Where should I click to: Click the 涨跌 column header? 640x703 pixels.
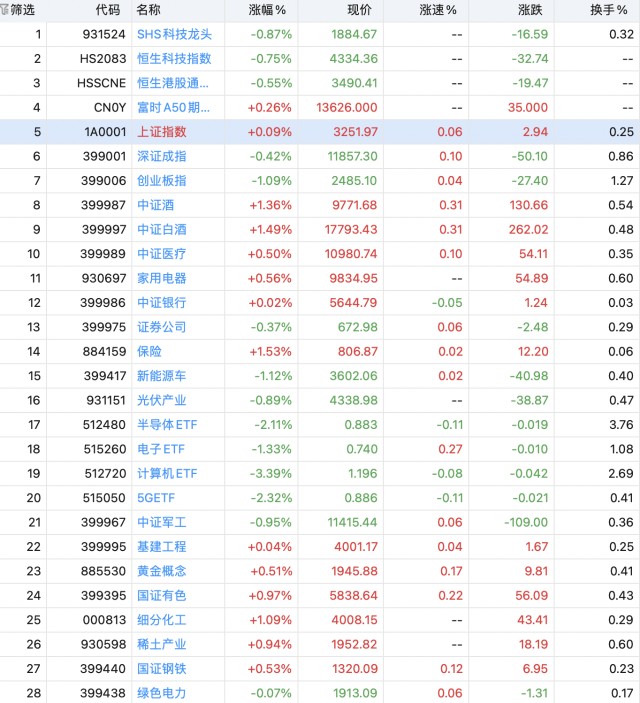tap(530, 10)
